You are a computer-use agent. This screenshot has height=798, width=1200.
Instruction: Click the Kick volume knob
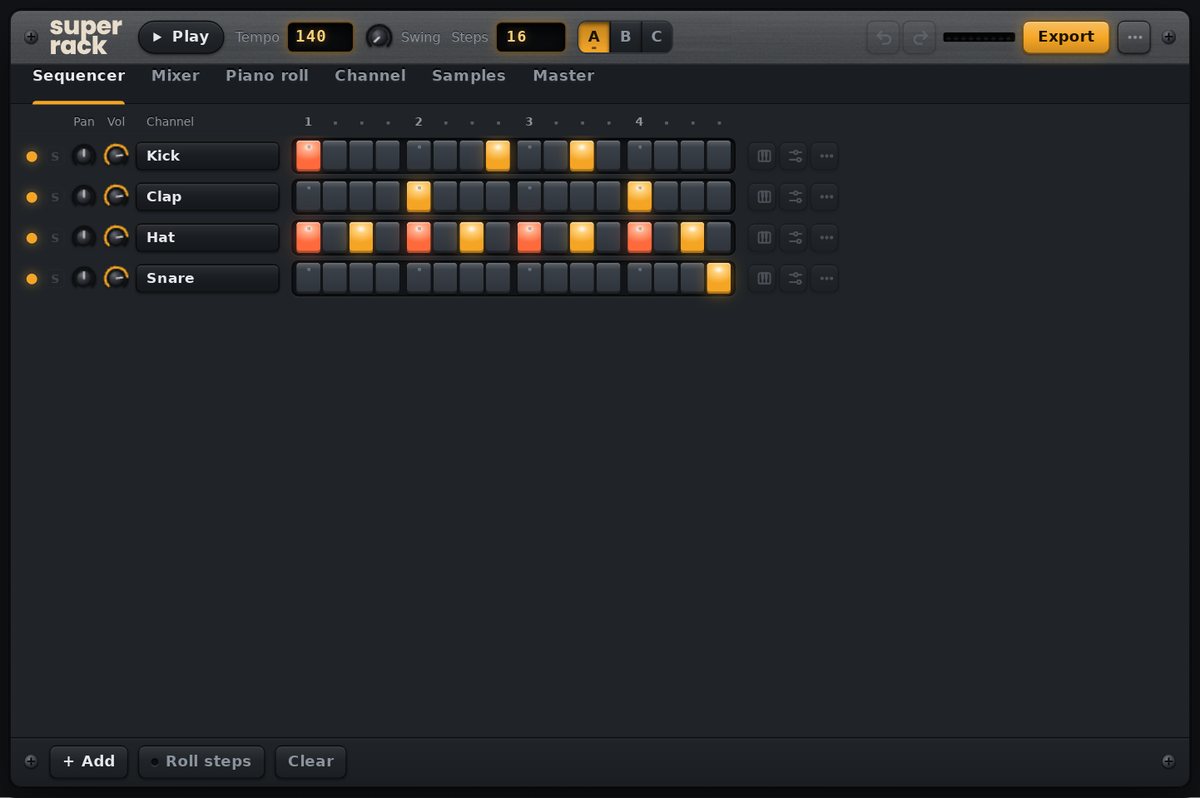[117, 156]
